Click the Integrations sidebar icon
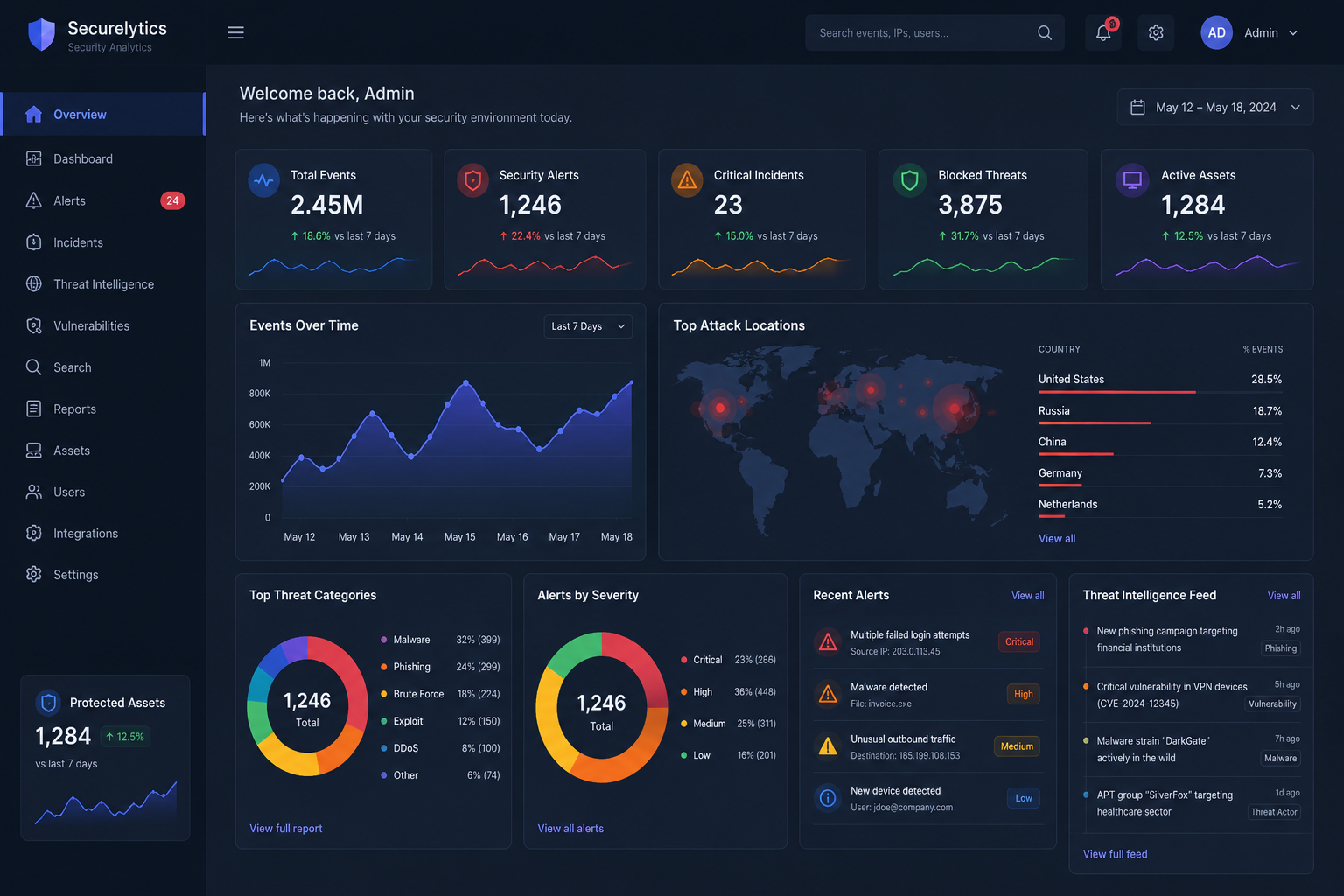This screenshot has height=896, width=1344. pos(34,533)
